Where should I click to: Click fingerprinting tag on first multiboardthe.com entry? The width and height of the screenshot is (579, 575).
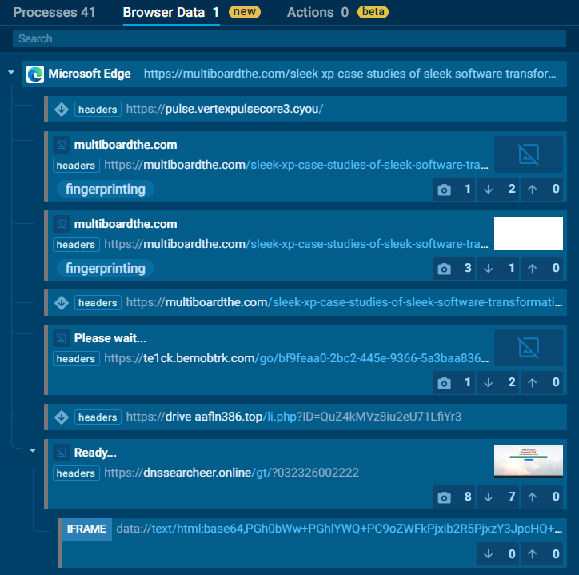coord(106,189)
